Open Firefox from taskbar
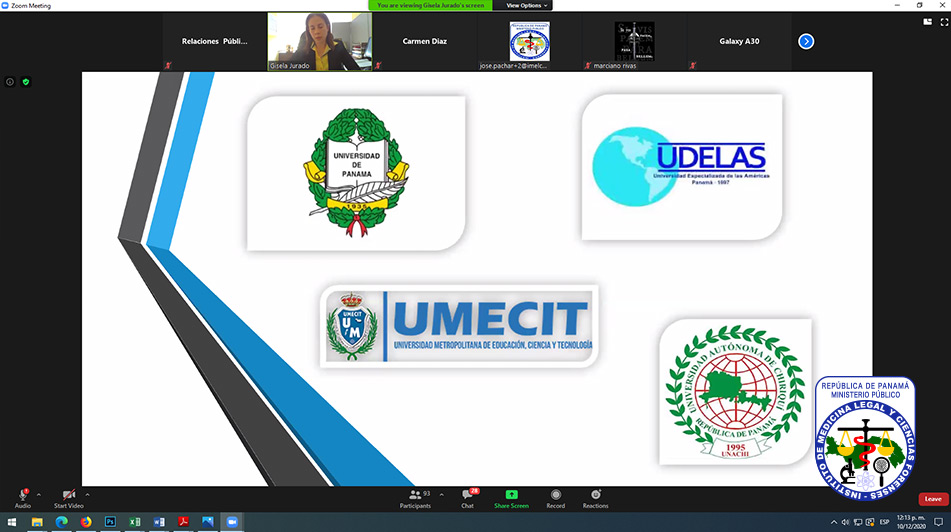The height and width of the screenshot is (532, 951). pyautogui.click(x=86, y=522)
